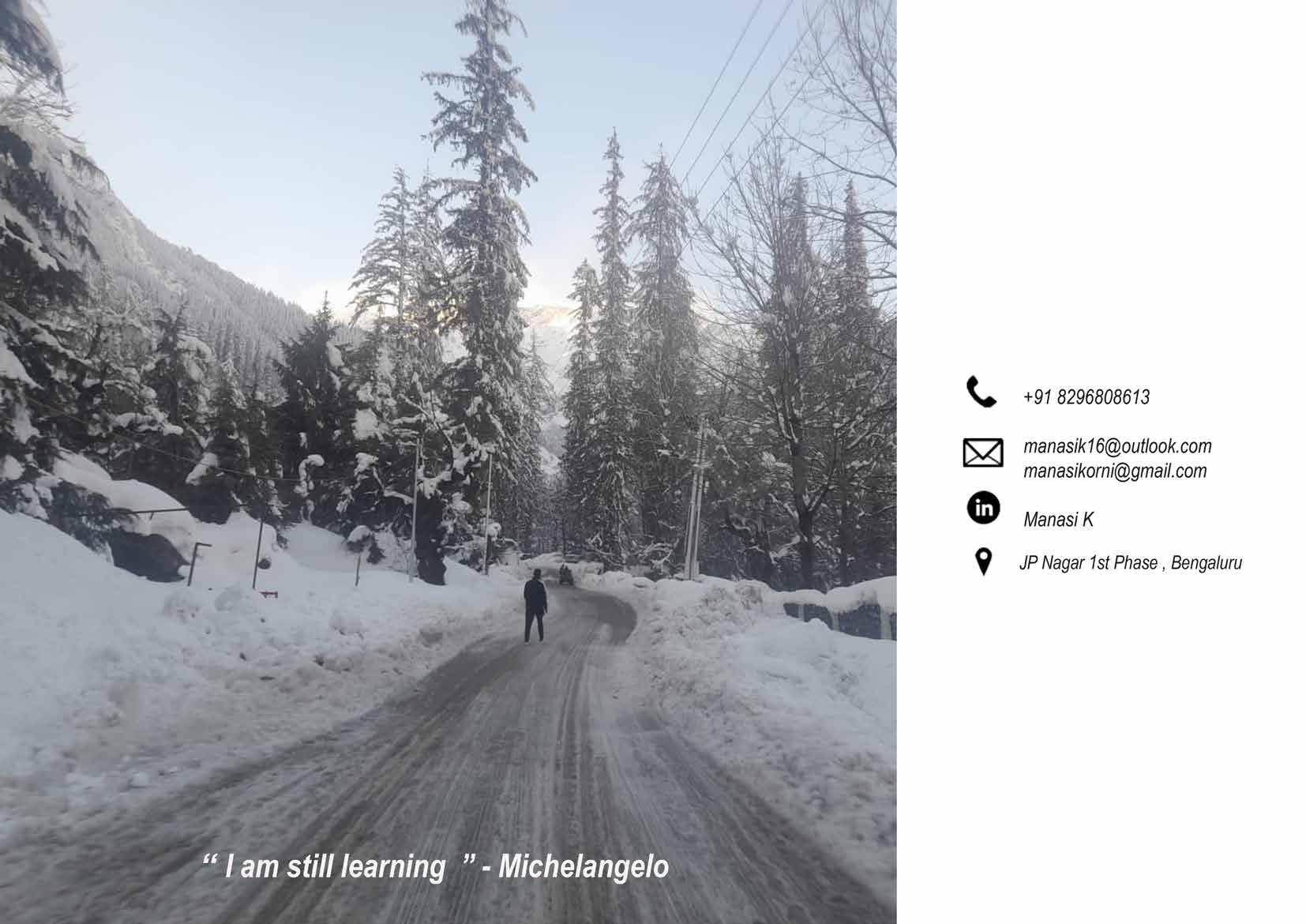Click the person walking on the road
Screen dimensions: 1306x924
click(535, 606)
